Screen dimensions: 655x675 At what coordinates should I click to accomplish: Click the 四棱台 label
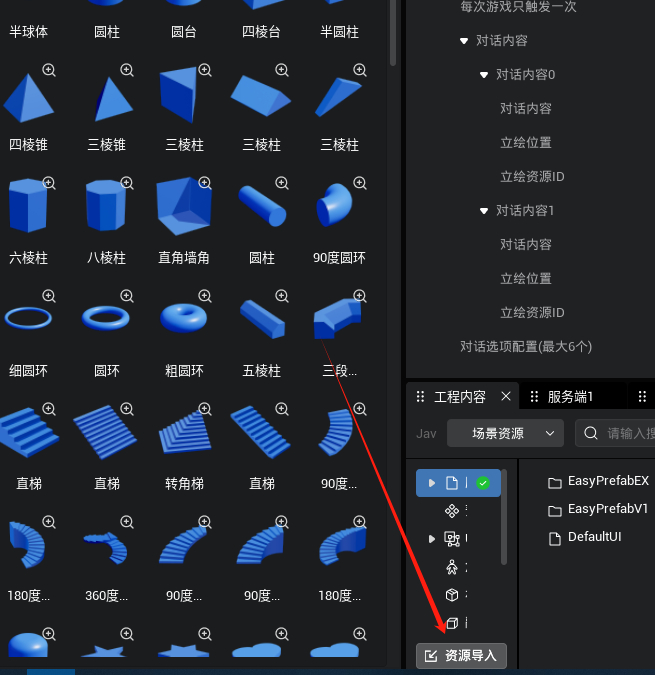261,32
